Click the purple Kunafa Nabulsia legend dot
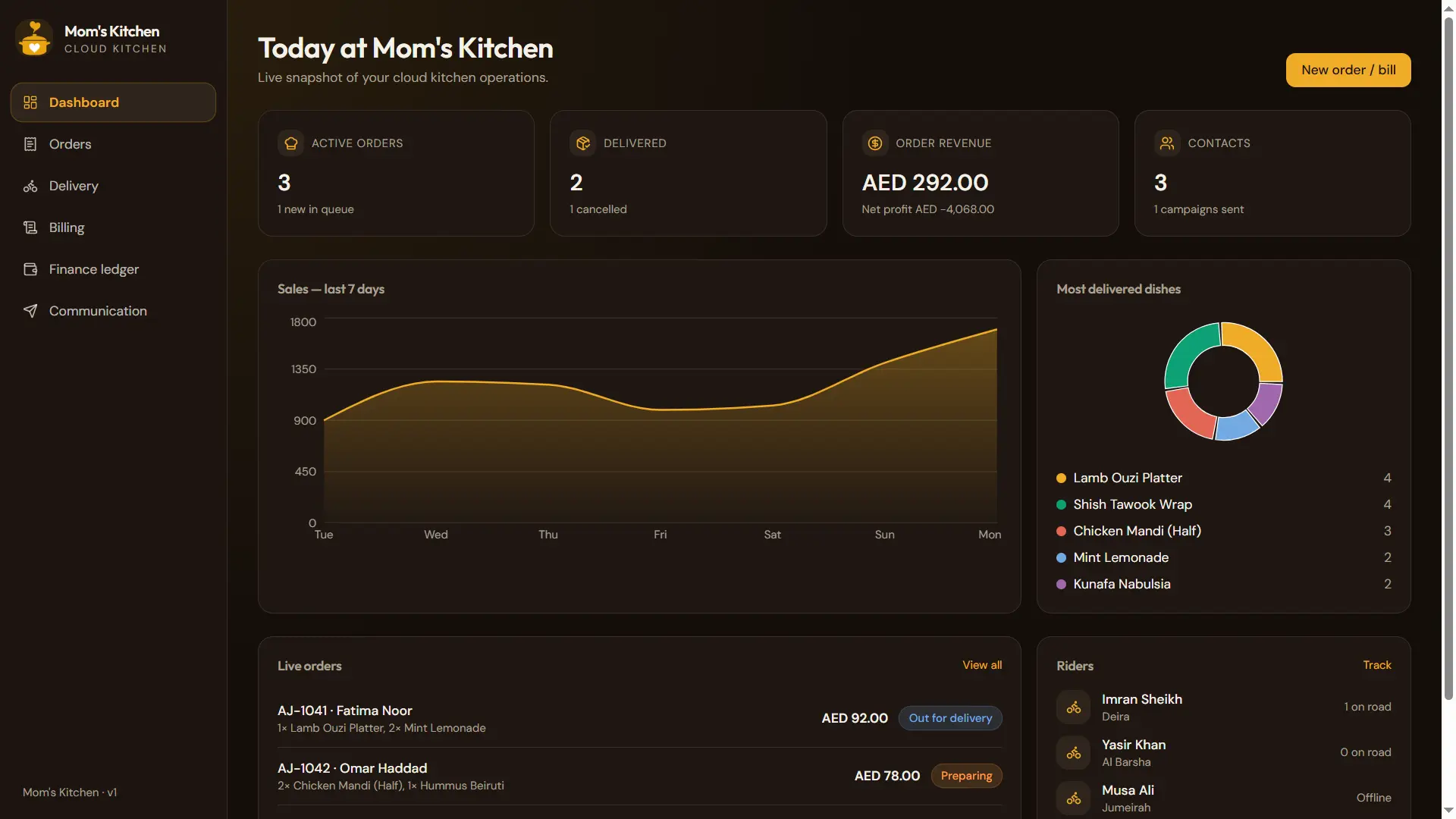 pyautogui.click(x=1062, y=584)
